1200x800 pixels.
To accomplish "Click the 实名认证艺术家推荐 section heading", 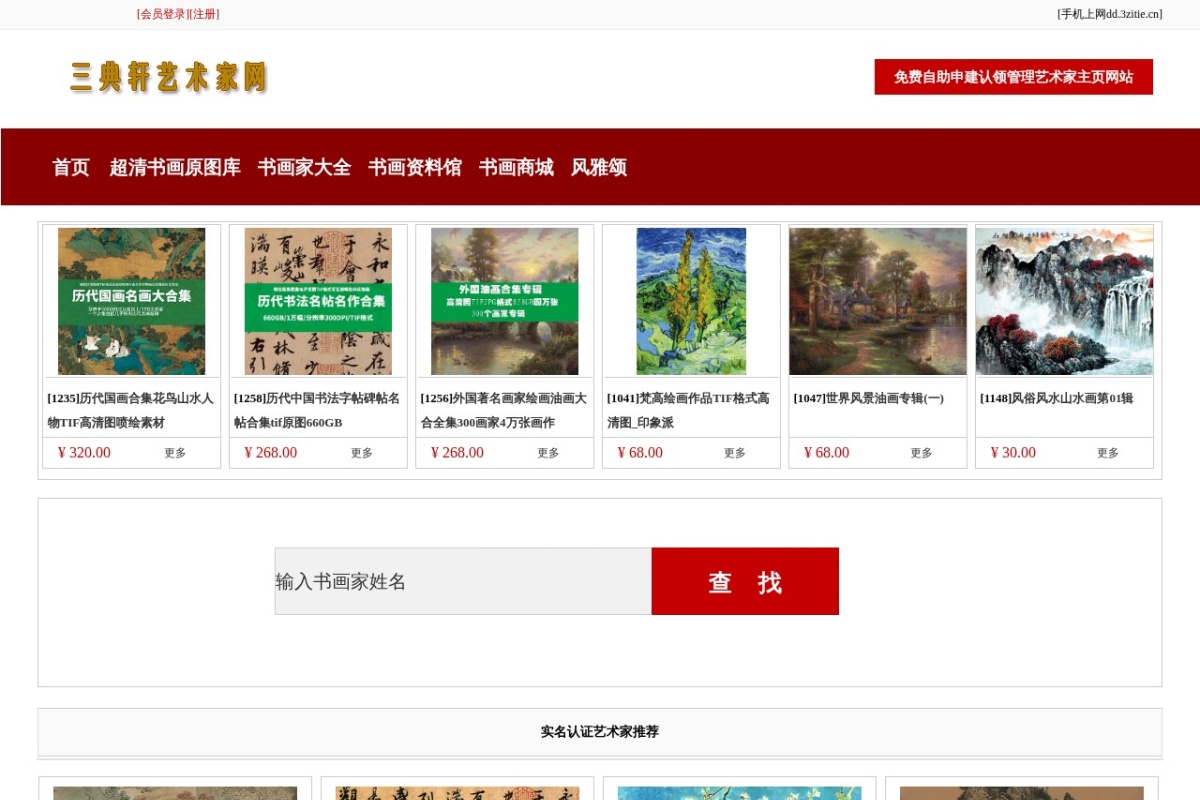I will 600,732.
